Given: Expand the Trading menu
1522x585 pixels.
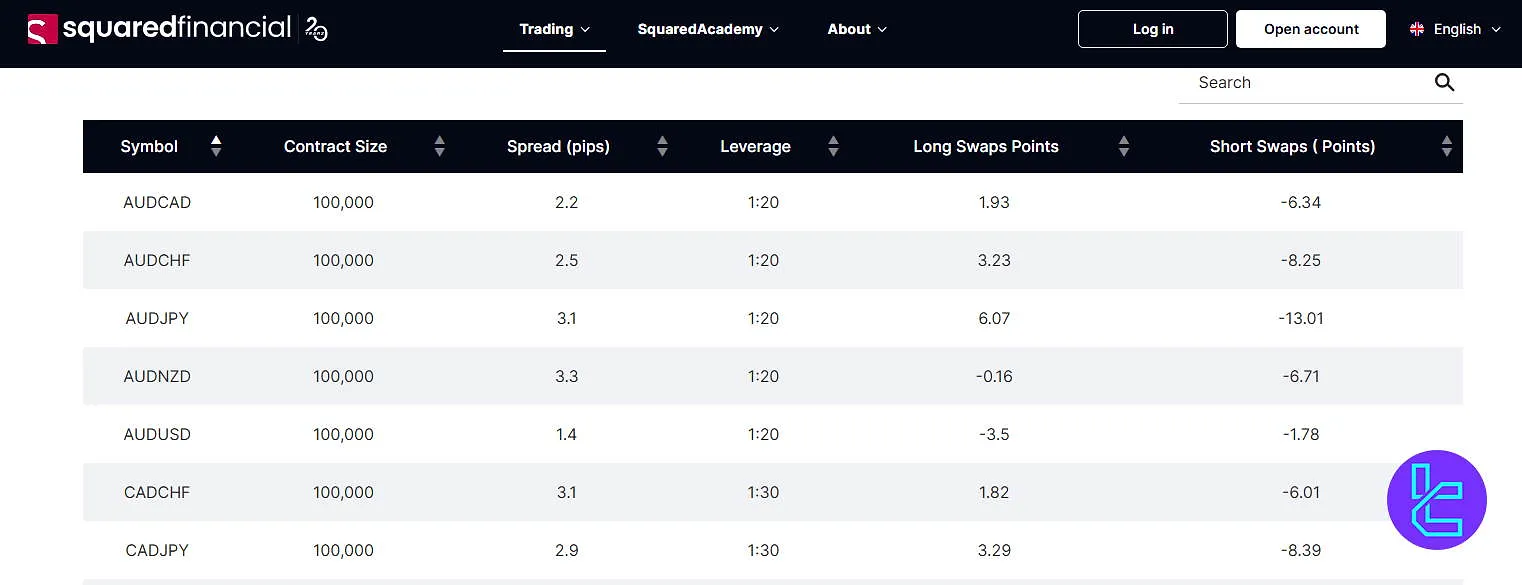Looking at the screenshot, I should pyautogui.click(x=554, y=29).
